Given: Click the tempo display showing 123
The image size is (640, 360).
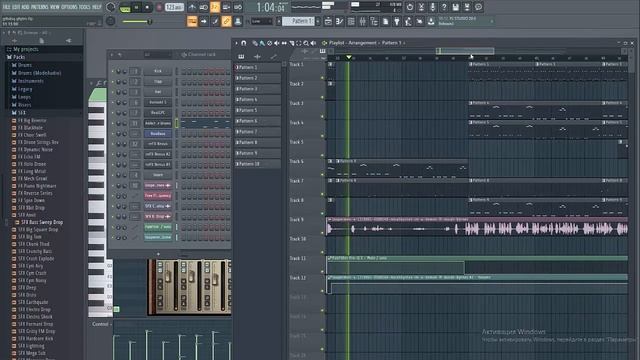Looking at the screenshot, I should (174, 7).
